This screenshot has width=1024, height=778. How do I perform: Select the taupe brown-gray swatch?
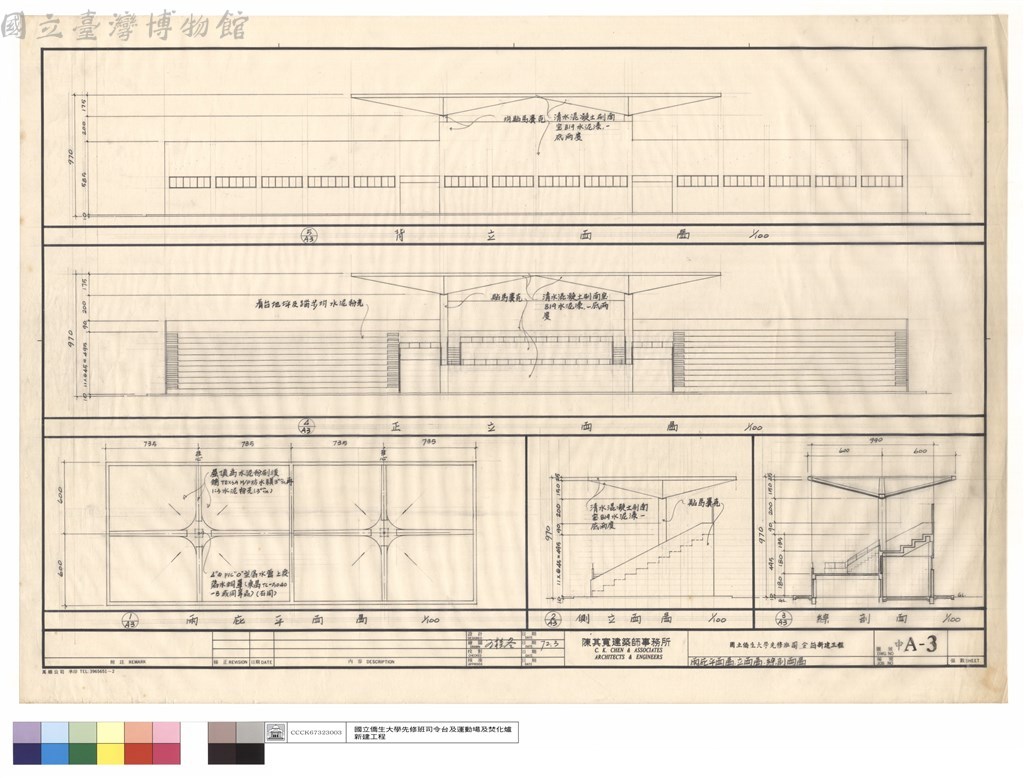pyautogui.click(x=222, y=732)
